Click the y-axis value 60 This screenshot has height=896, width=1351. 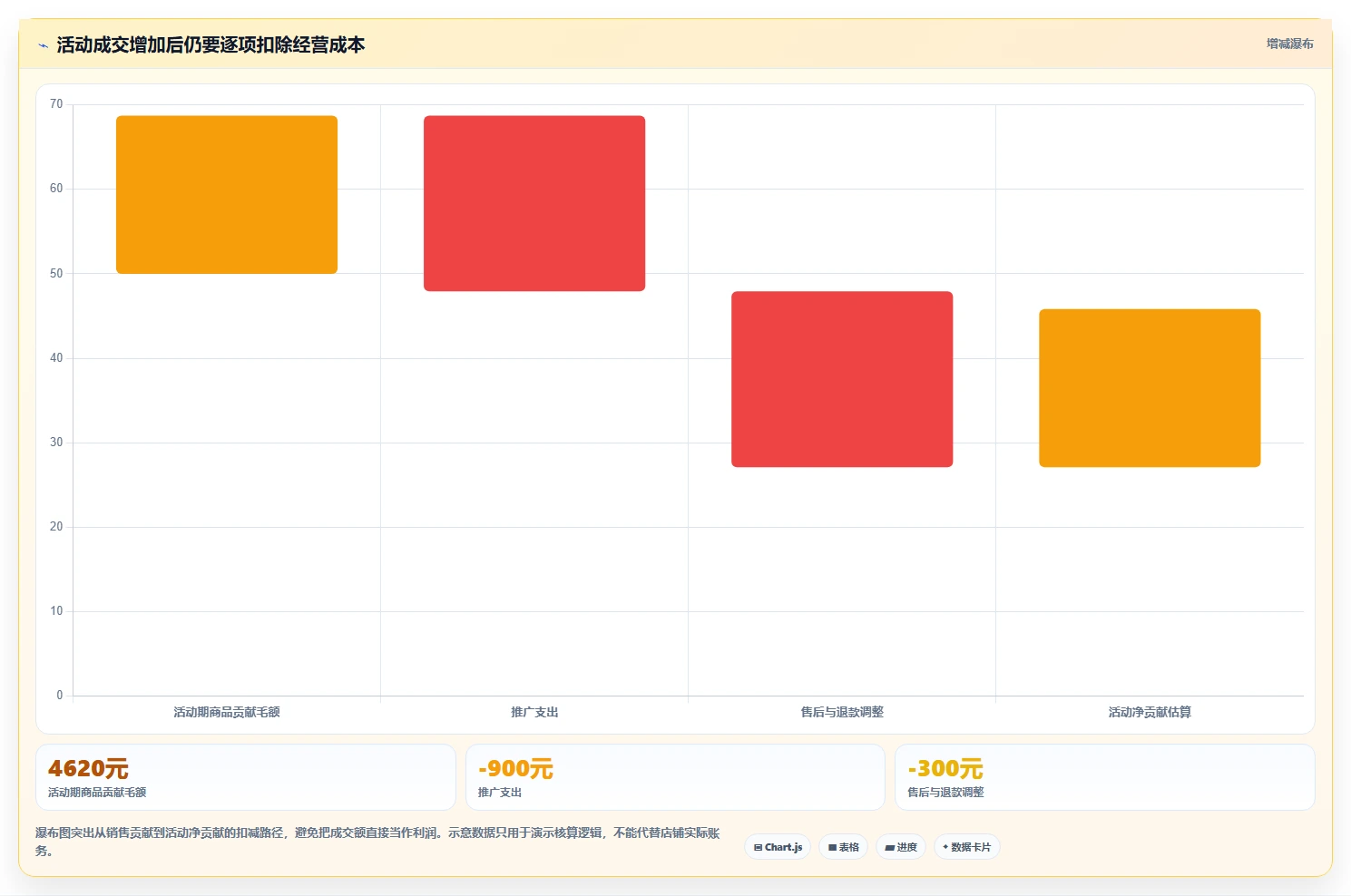click(56, 189)
